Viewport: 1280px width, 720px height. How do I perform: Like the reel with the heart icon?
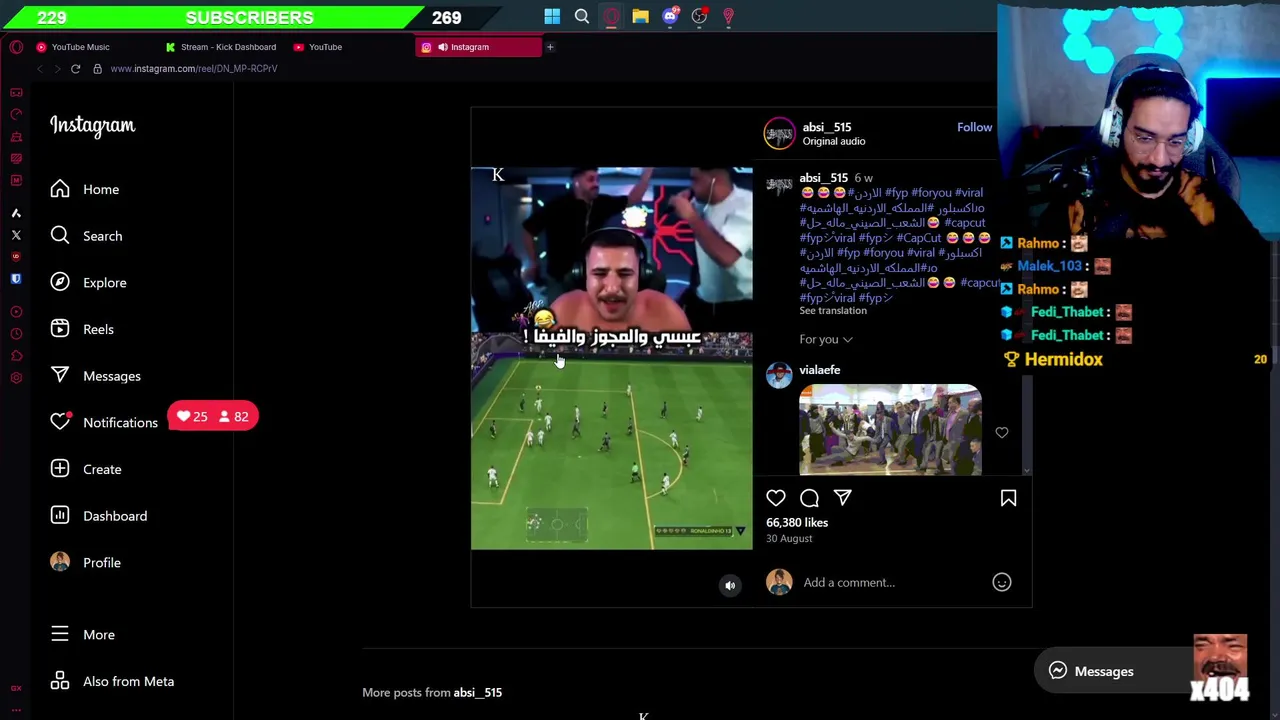[x=776, y=498]
